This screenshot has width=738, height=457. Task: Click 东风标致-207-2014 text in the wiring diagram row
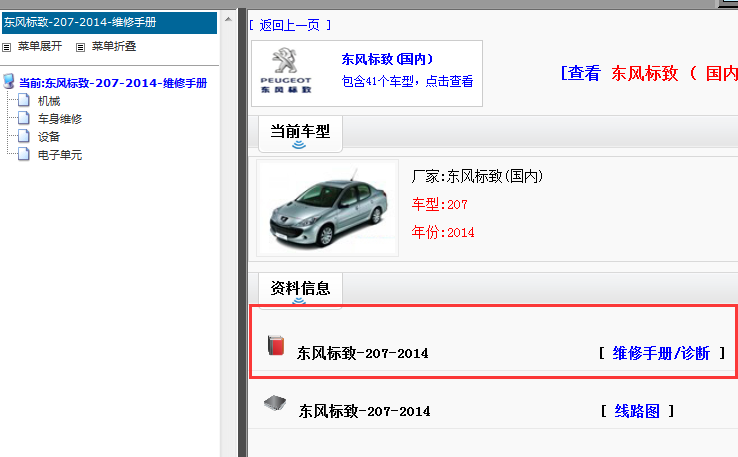(364, 411)
